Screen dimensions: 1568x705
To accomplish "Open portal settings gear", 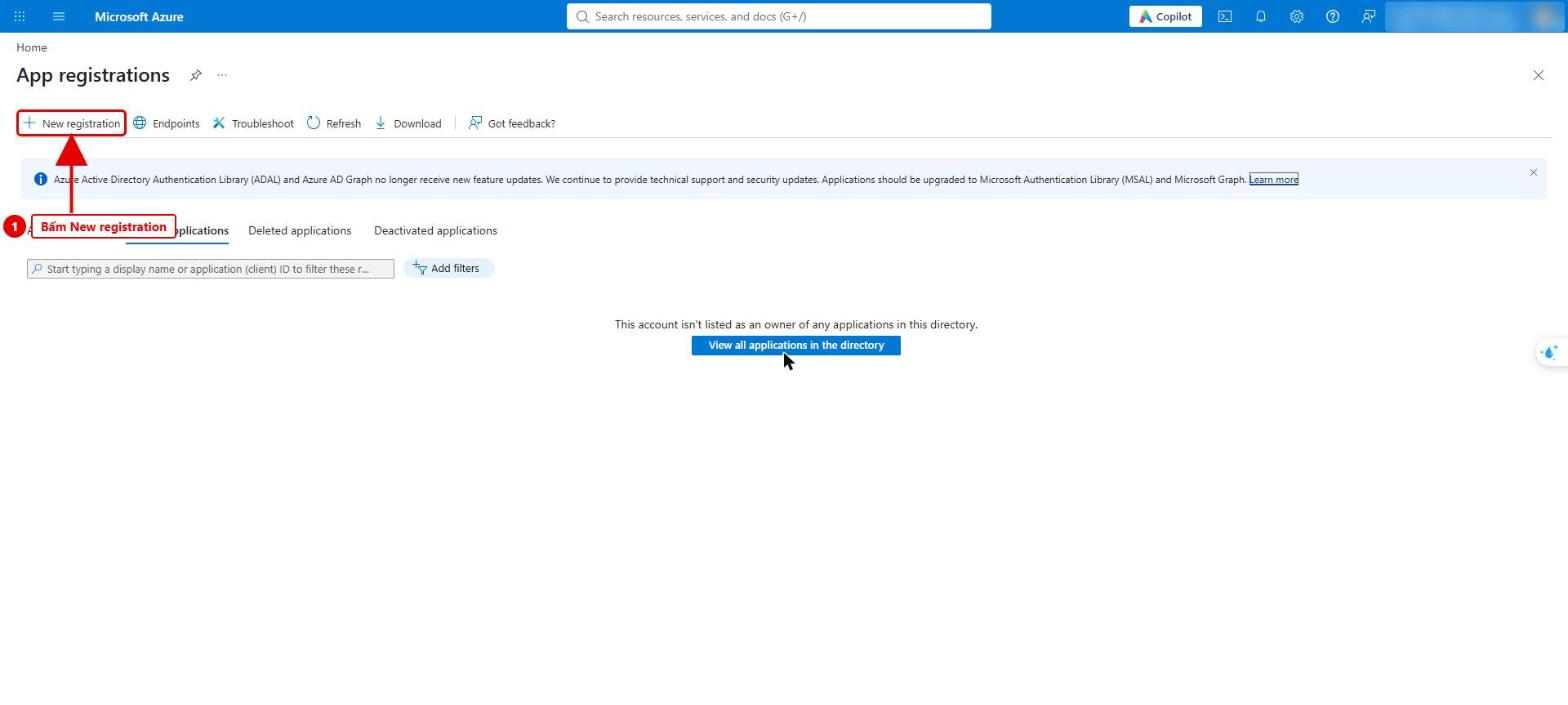I will [x=1296, y=16].
